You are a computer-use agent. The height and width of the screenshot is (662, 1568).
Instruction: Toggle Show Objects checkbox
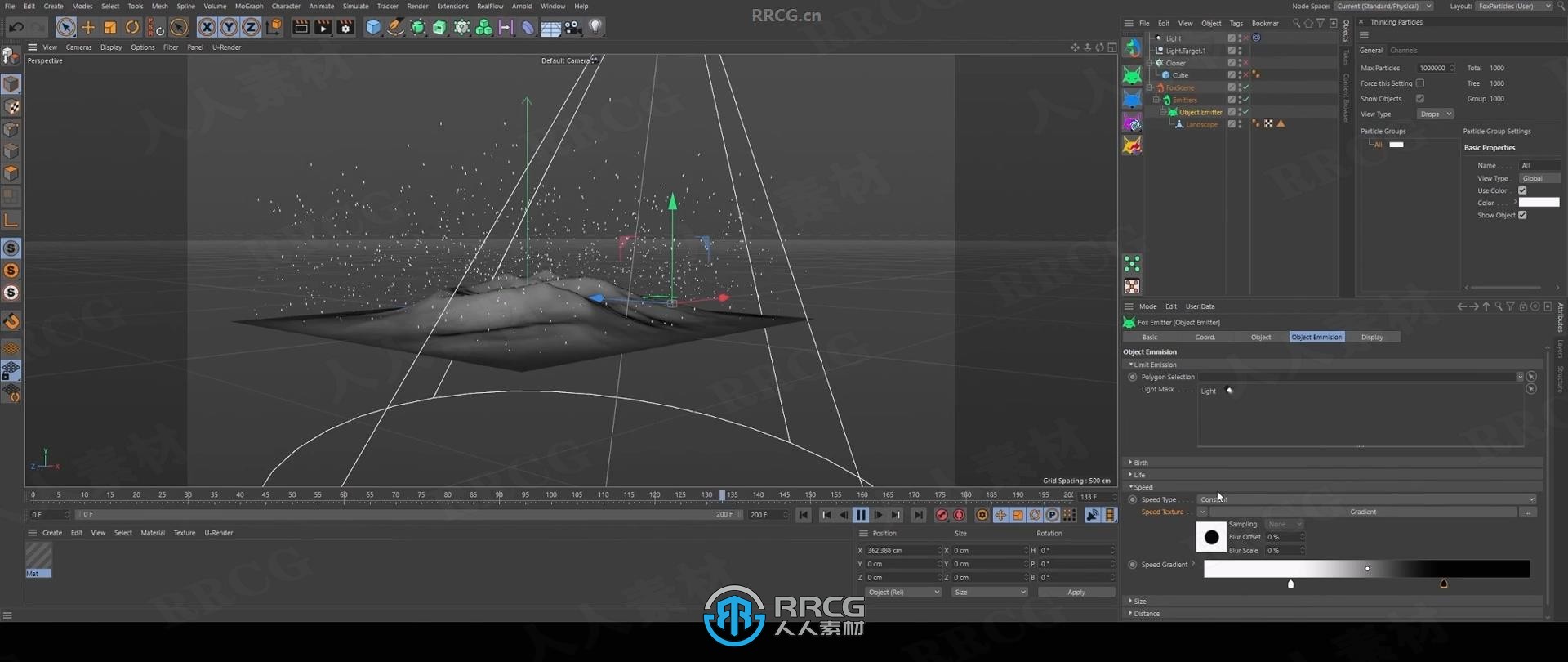(1420, 99)
